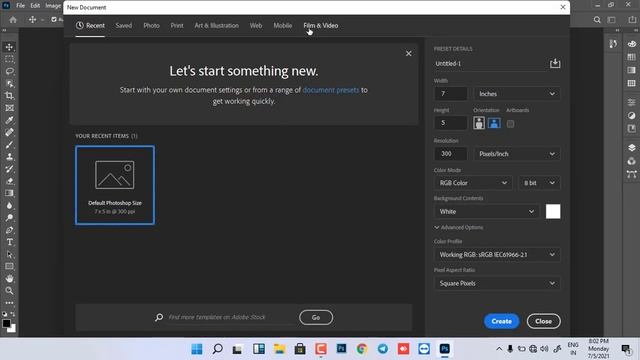Open the Paths panel icon
This screenshot has width=640, height=360.
(x=631, y=175)
